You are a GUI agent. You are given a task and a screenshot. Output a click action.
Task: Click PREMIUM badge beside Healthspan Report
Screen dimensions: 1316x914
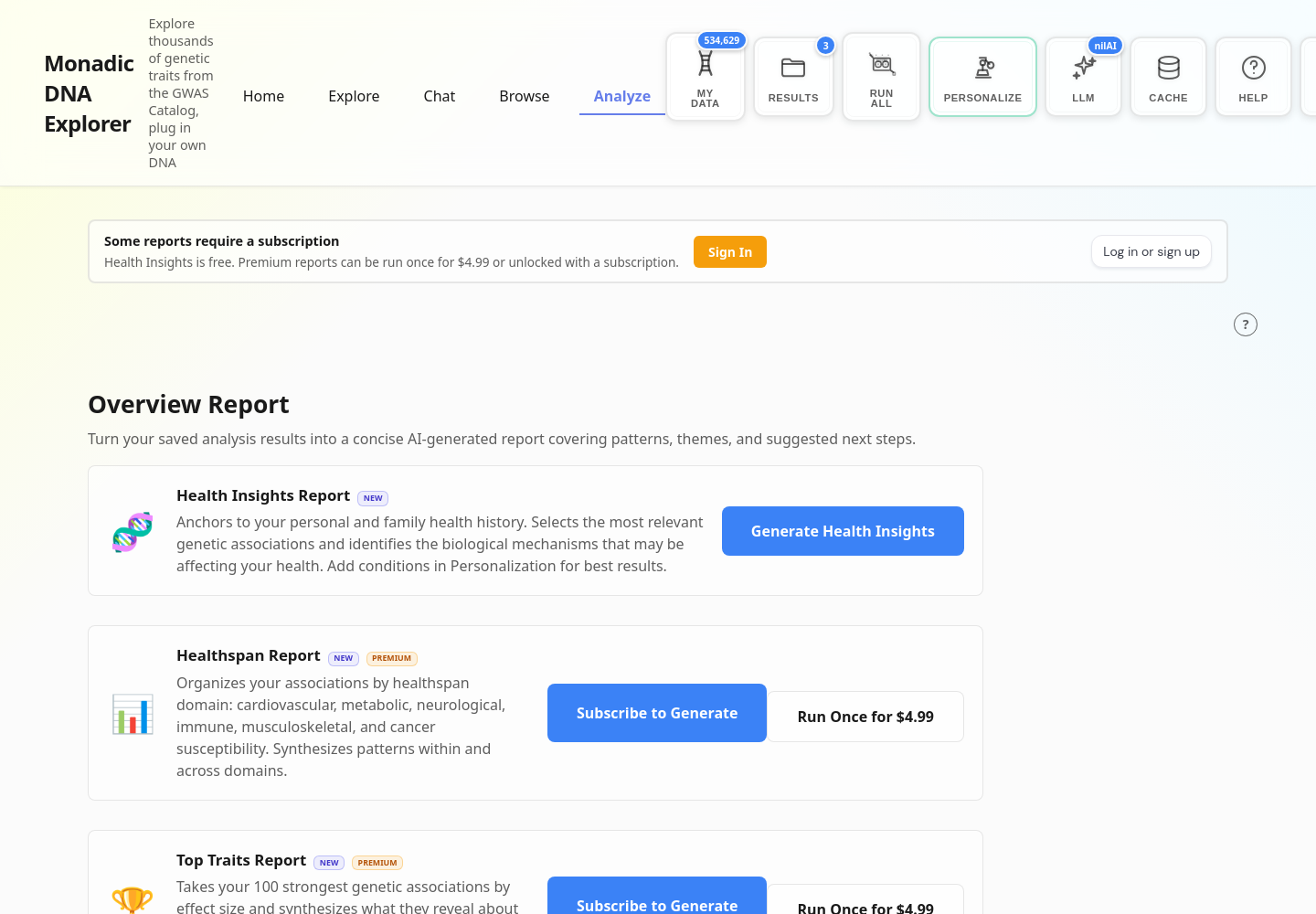[x=392, y=658]
